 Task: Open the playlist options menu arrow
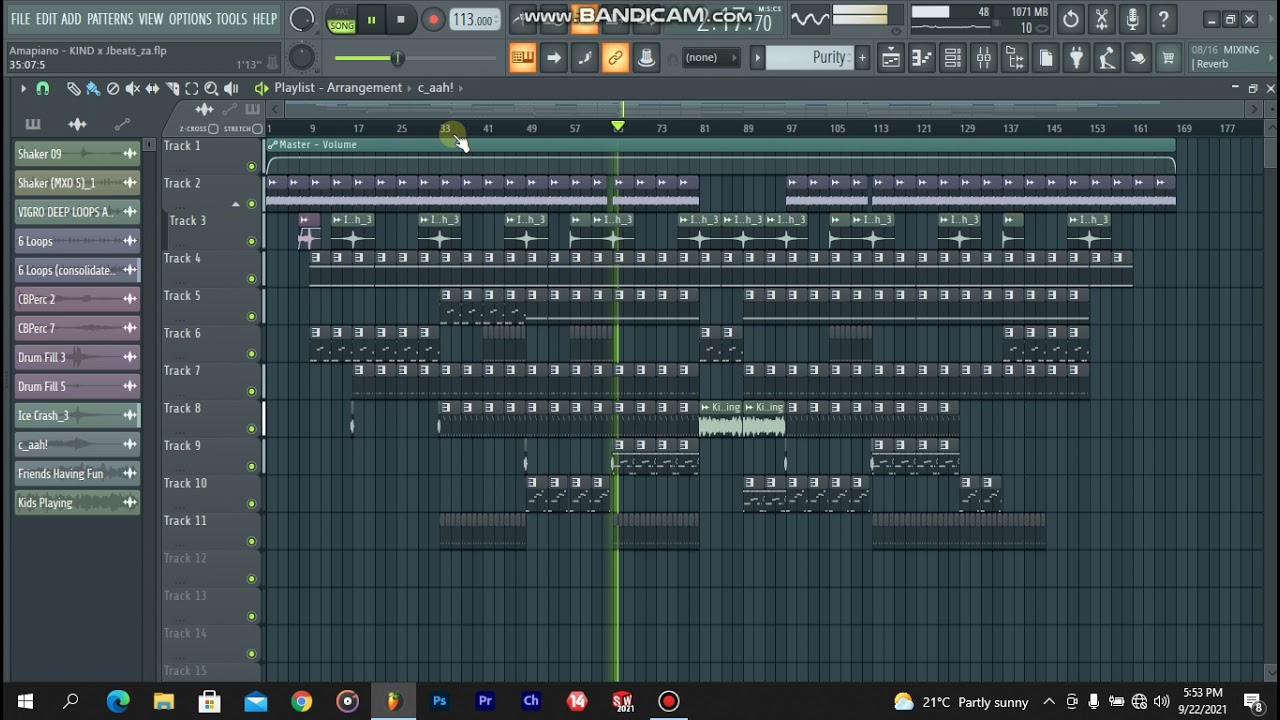[x=23, y=89]
